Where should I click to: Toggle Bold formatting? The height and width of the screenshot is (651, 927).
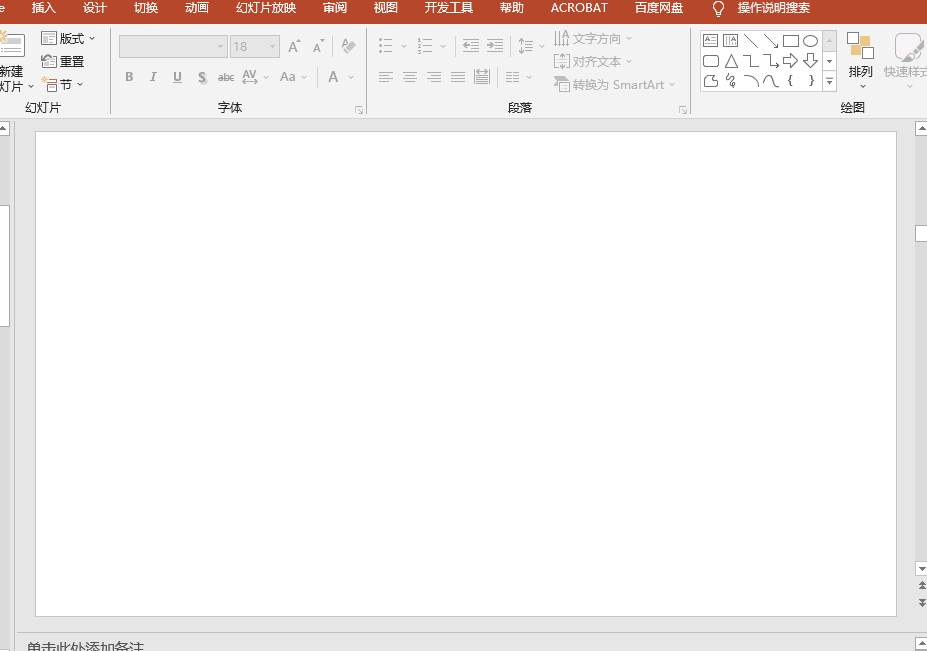[x=129, y=77]
